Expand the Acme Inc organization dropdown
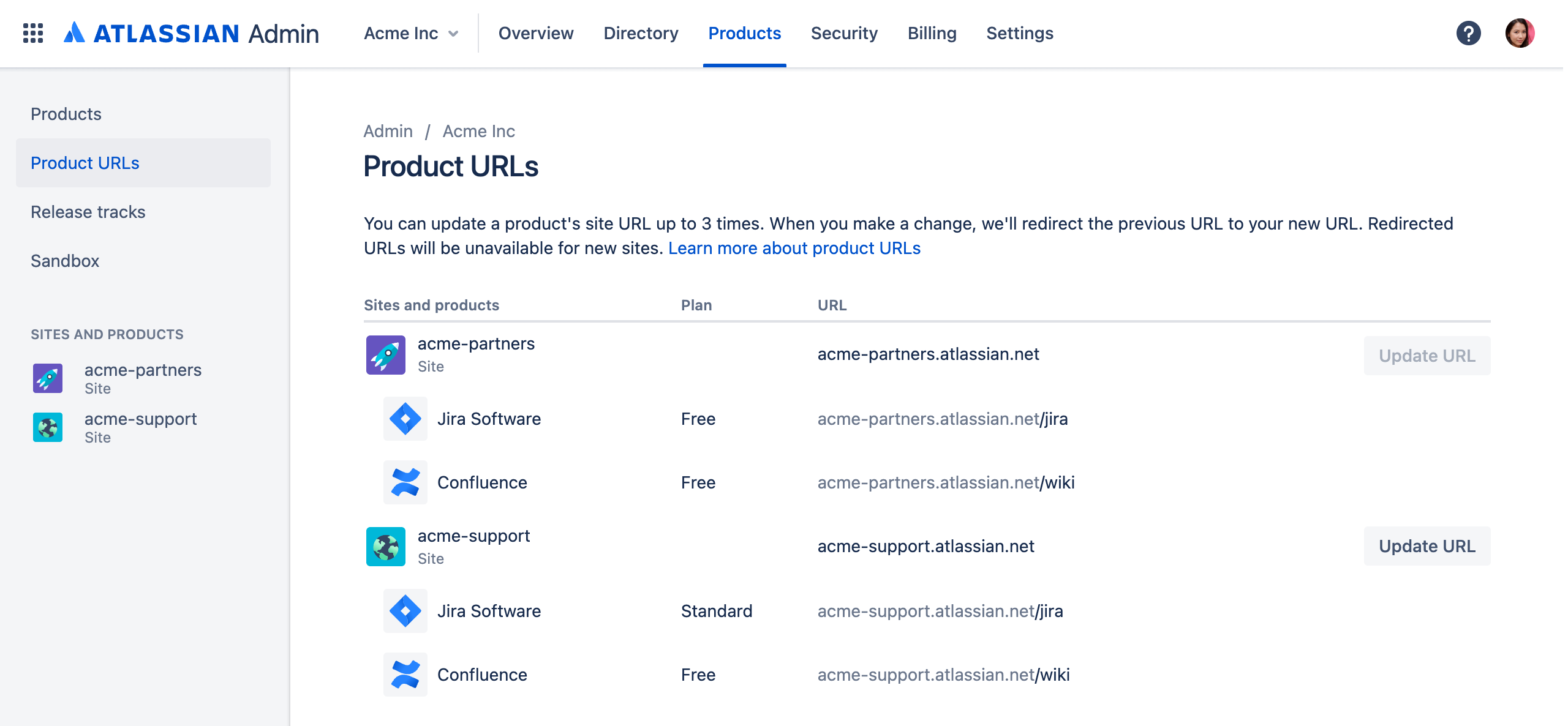 coord(411,33)
